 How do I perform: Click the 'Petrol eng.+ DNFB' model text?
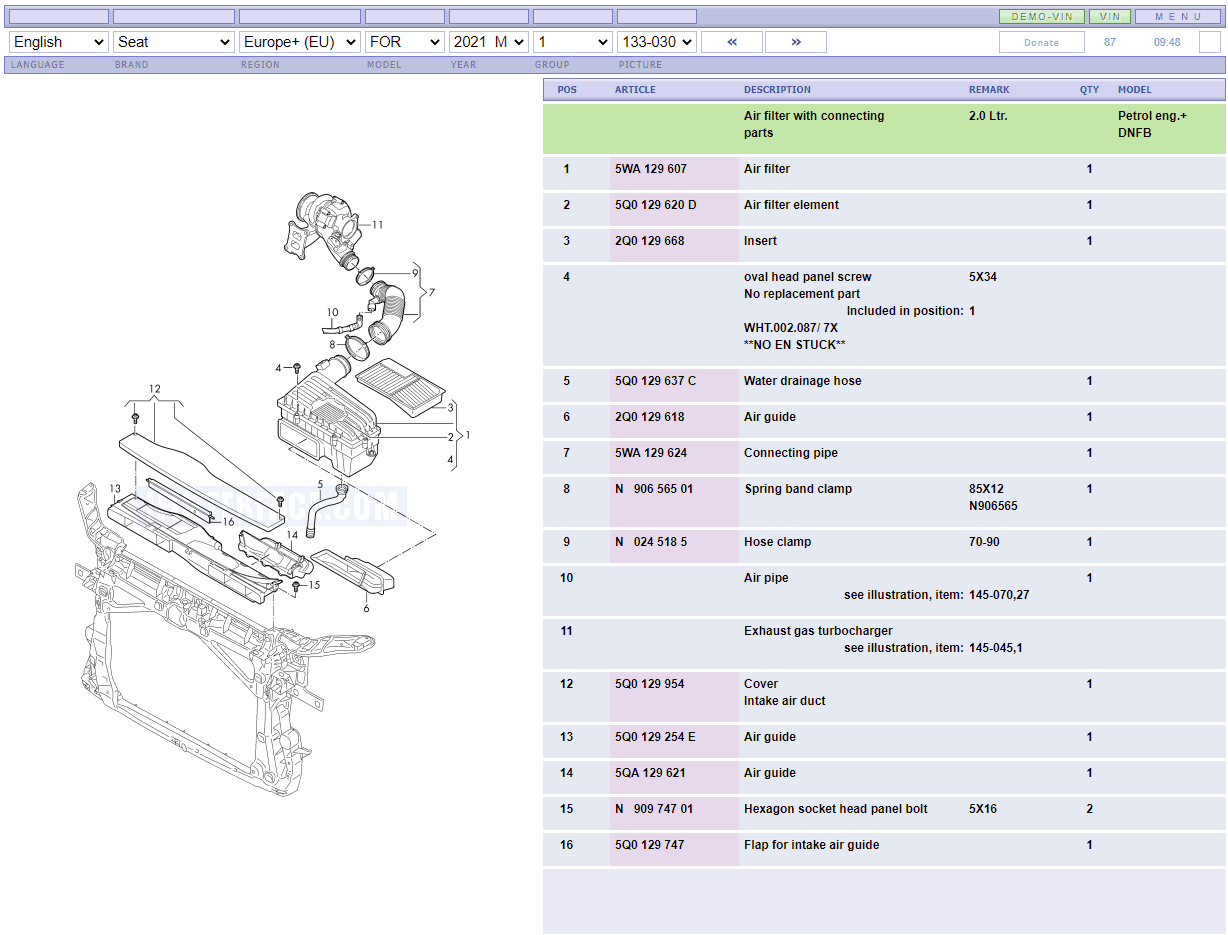point(1152,124)
